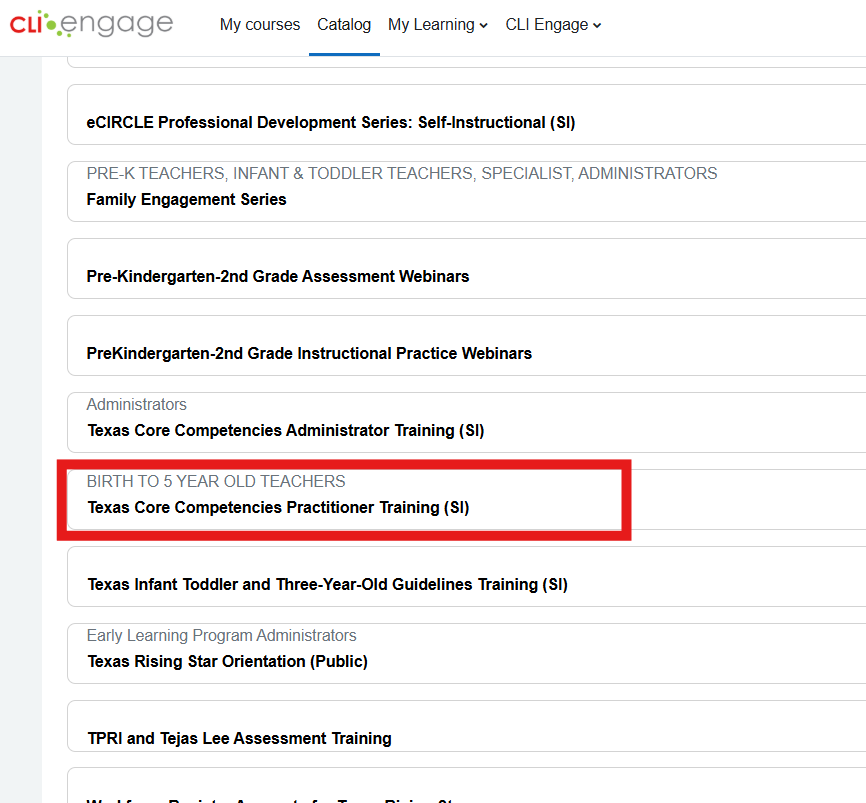Click the 'PRE-K TEACHERS, INFANT & TODDLER' audience label

(x=401, y=174)
